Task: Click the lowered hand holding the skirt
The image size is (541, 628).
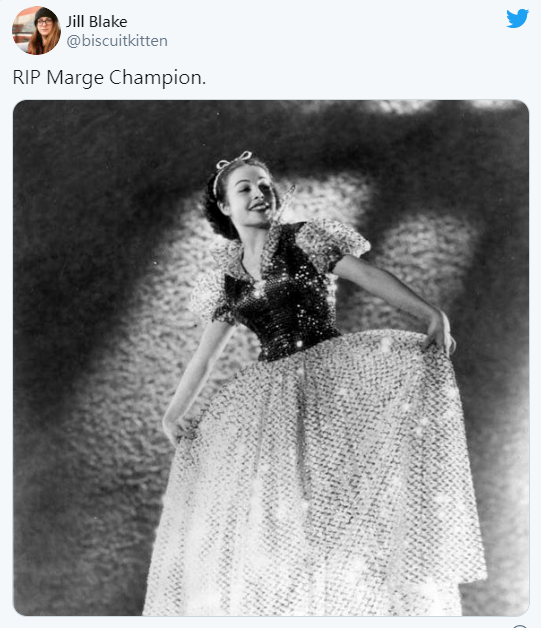Action: point(178,428)
